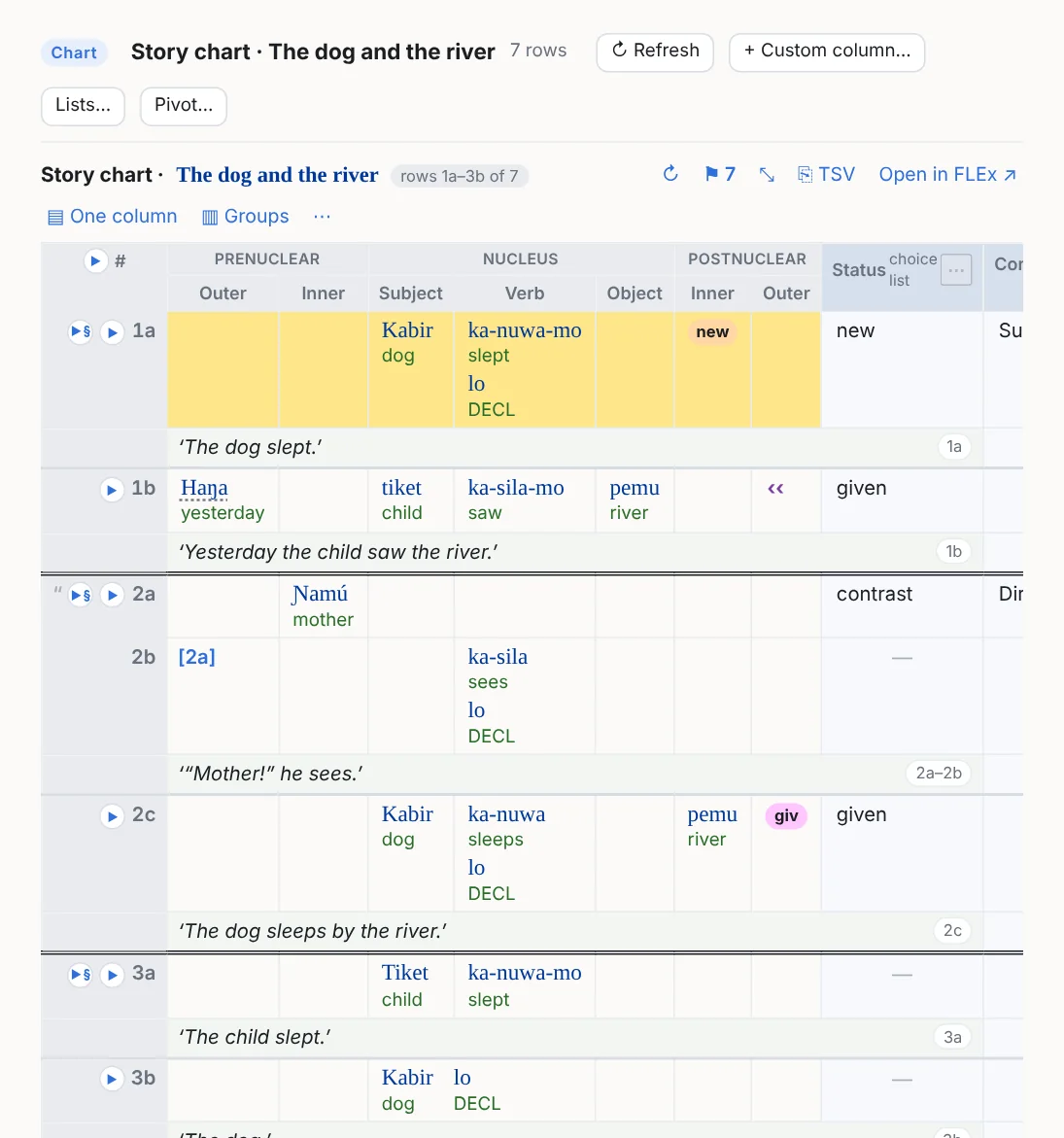The height and width of the screenshot is (1138, 1064).
Task: Click the Refresh button
Action: (x=655, y=52)
